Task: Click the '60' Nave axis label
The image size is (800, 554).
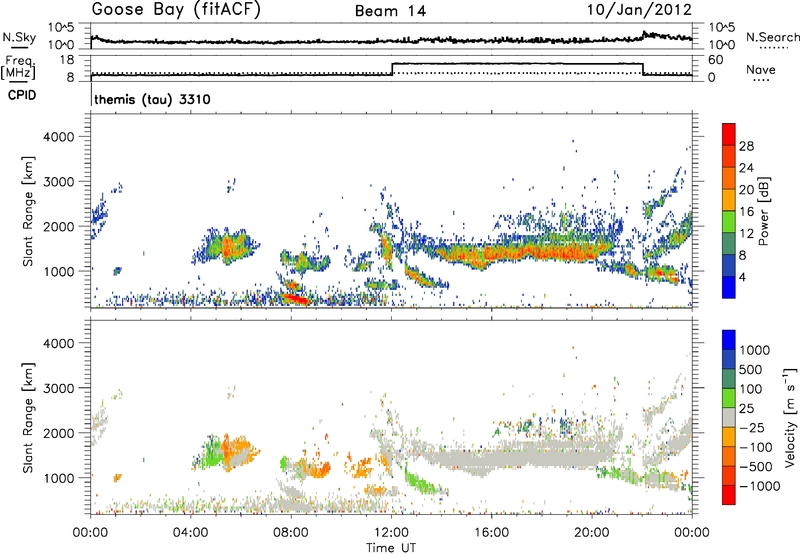Action: click(x=716, y=60)
